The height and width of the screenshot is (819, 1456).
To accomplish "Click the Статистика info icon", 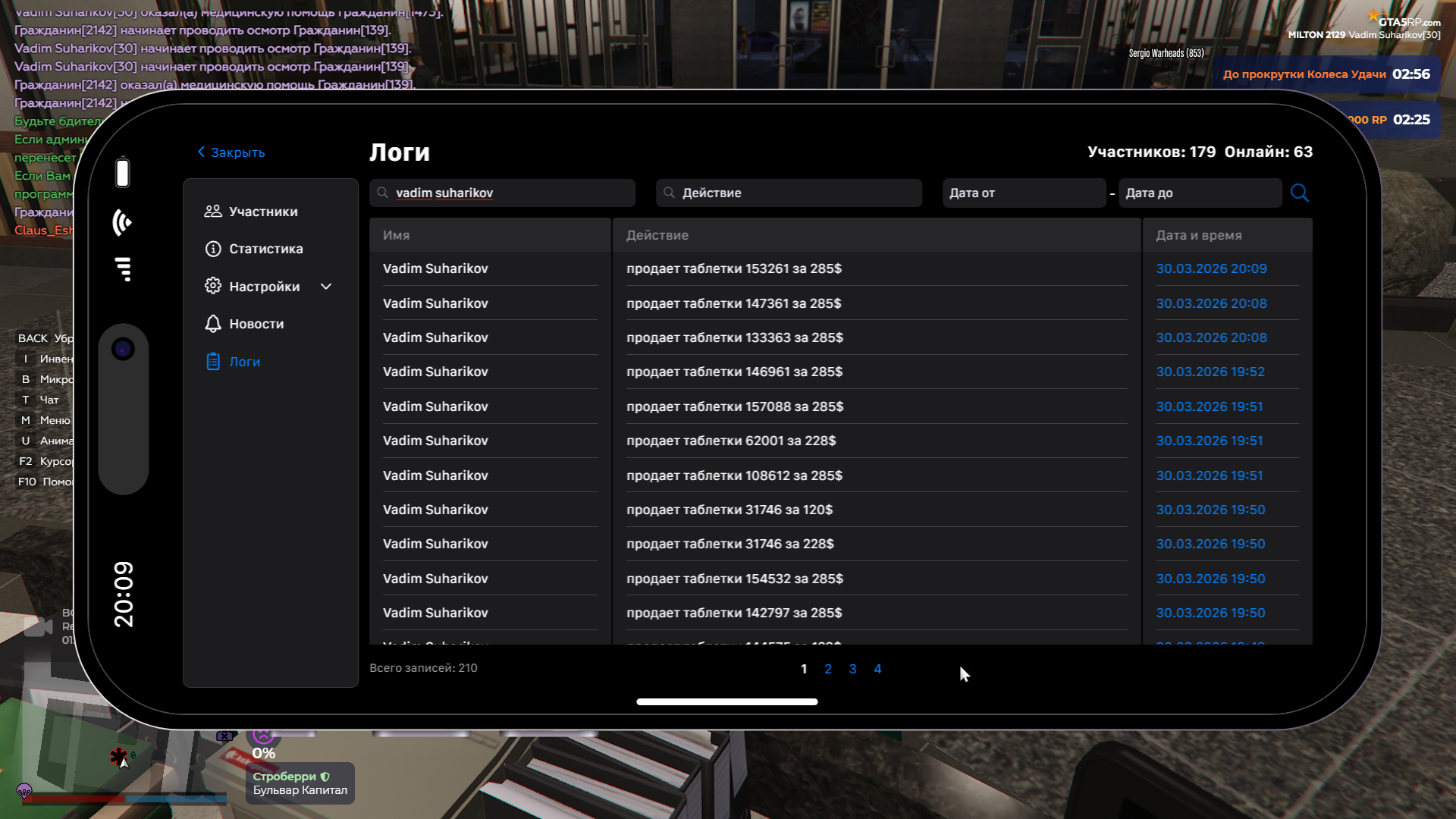I will pyautogui.click(x=213, y=249).
